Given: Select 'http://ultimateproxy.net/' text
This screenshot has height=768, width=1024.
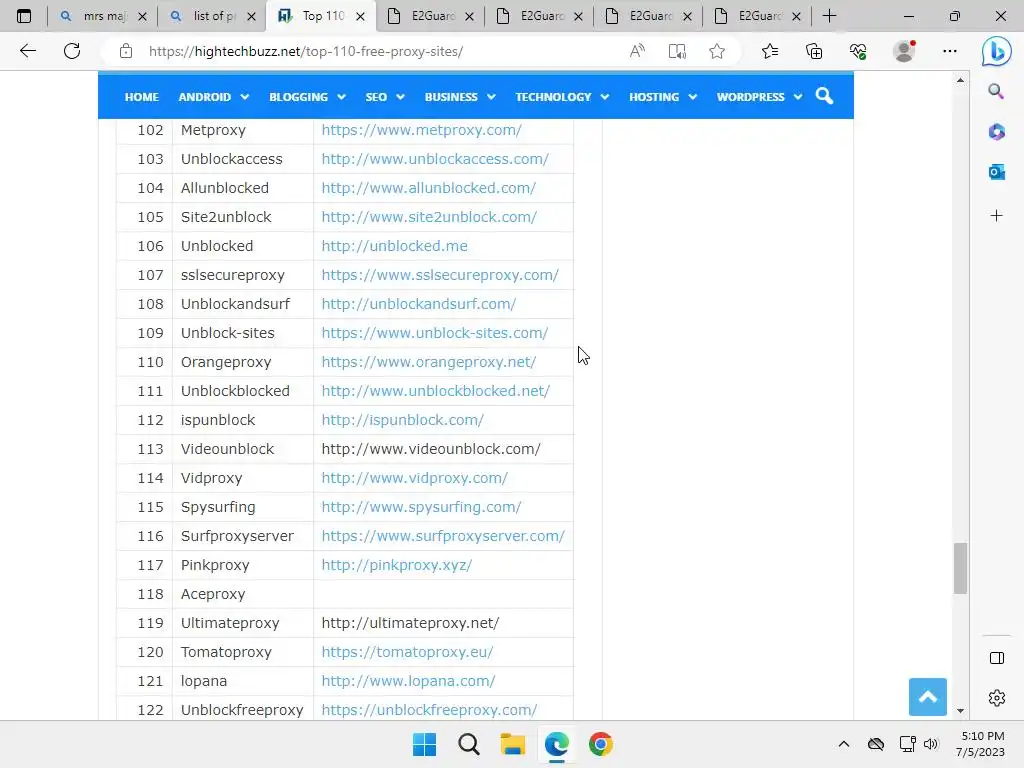Looking at the screenshot, I should 410,623.
